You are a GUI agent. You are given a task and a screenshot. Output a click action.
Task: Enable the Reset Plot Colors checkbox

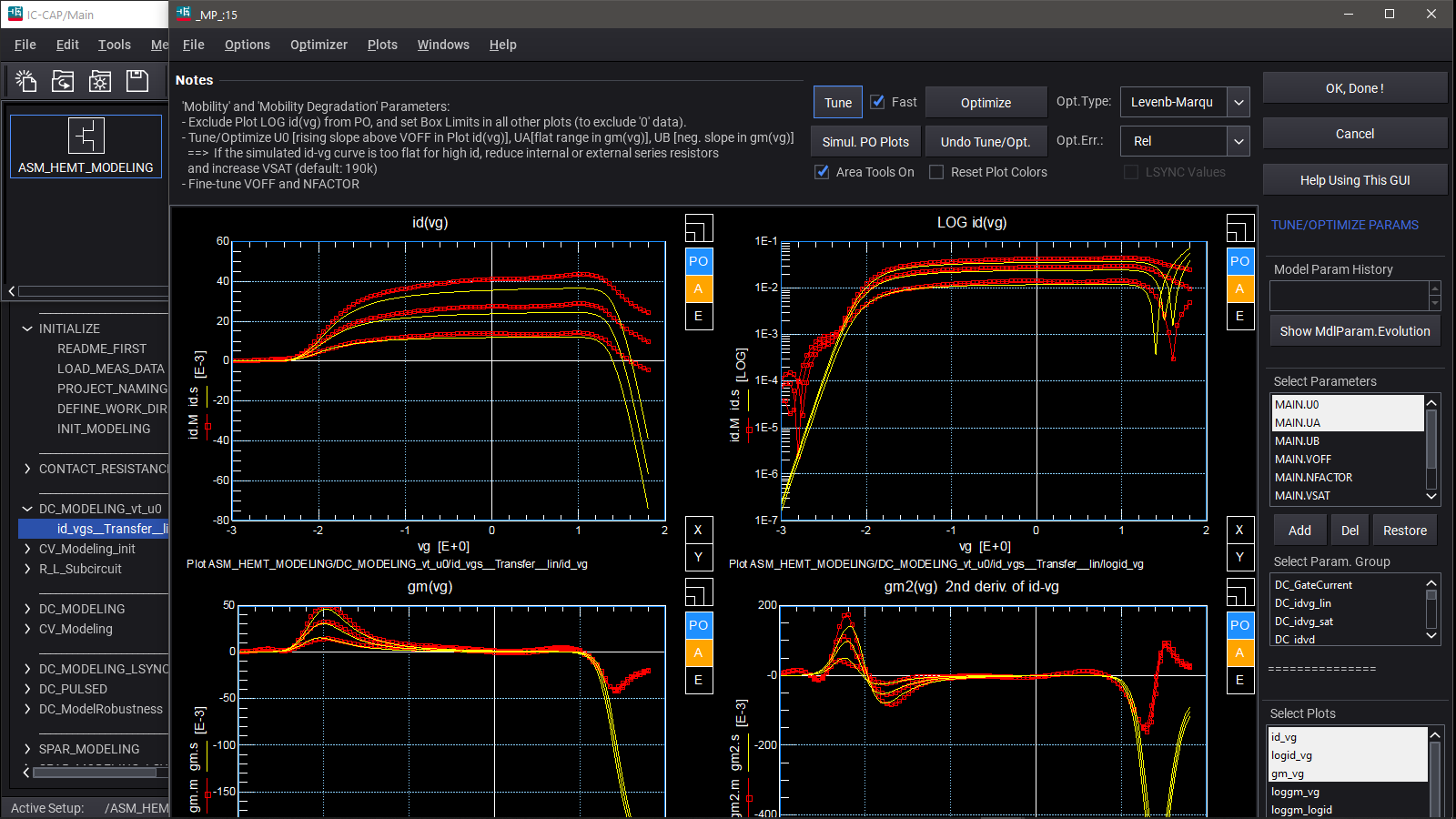click(x=936, y=172)
